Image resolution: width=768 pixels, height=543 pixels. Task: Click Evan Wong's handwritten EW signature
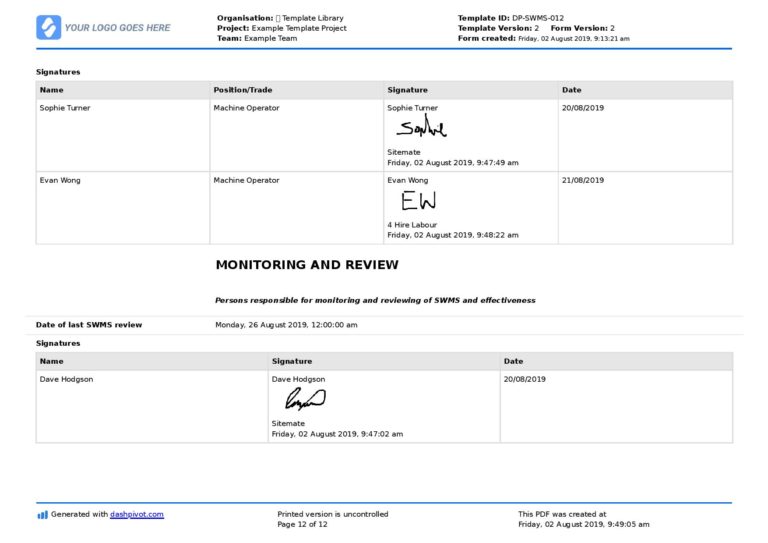click(x=418, y=201)
